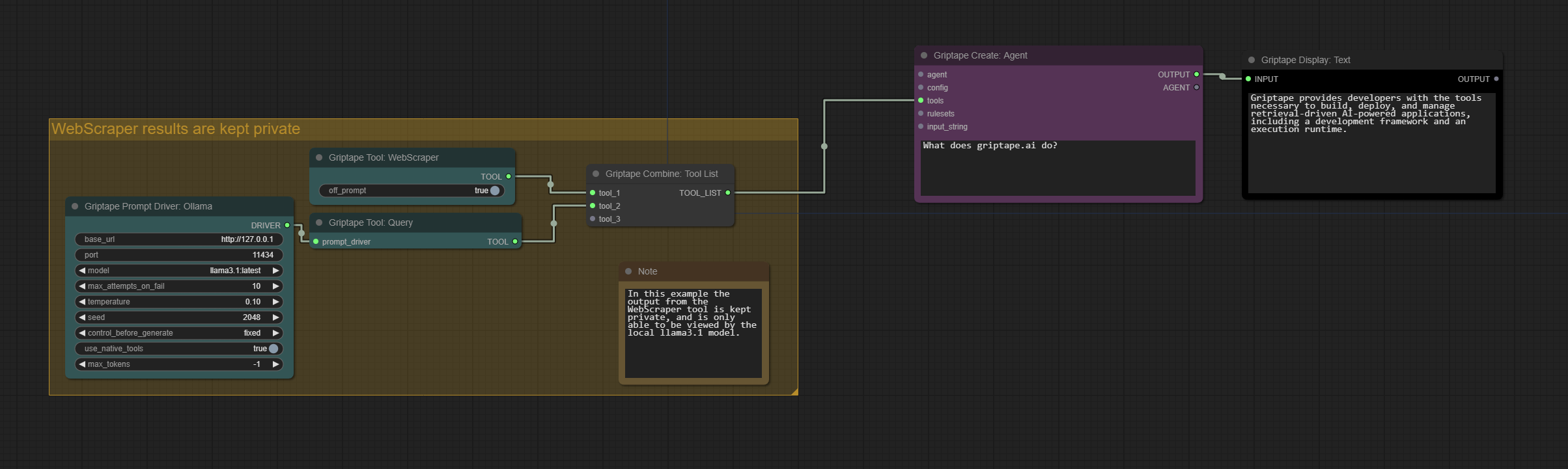The image size is (1568, 469).
Task: Collapse the Griptape Create: Agent node dot
Action: [924, 55]
